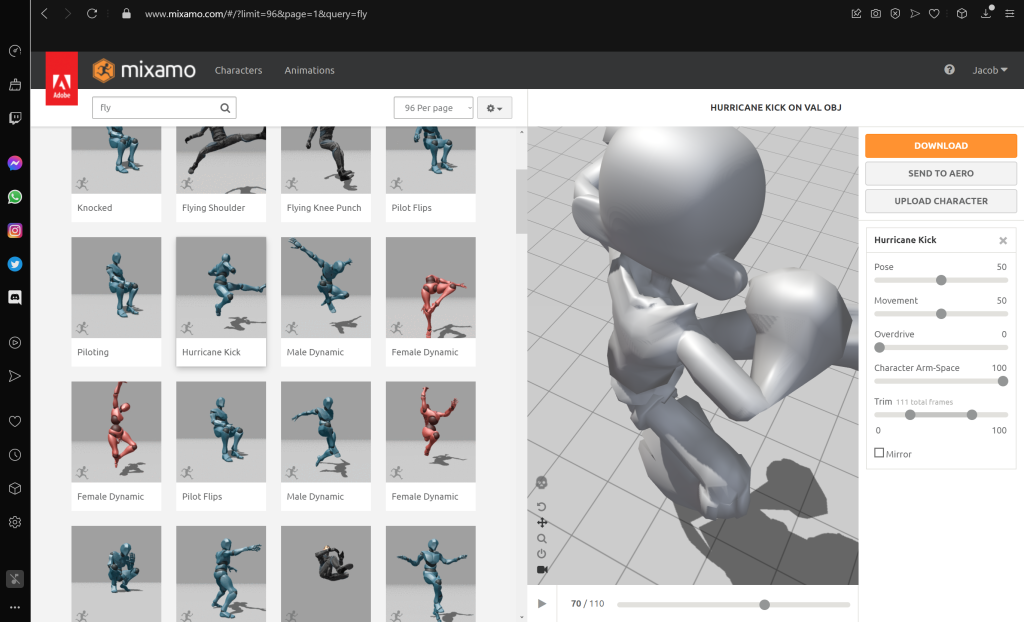This screenshot has height=622, width=1024.
Task: Click the Overdrive slider handle
Action: point(879,347)
